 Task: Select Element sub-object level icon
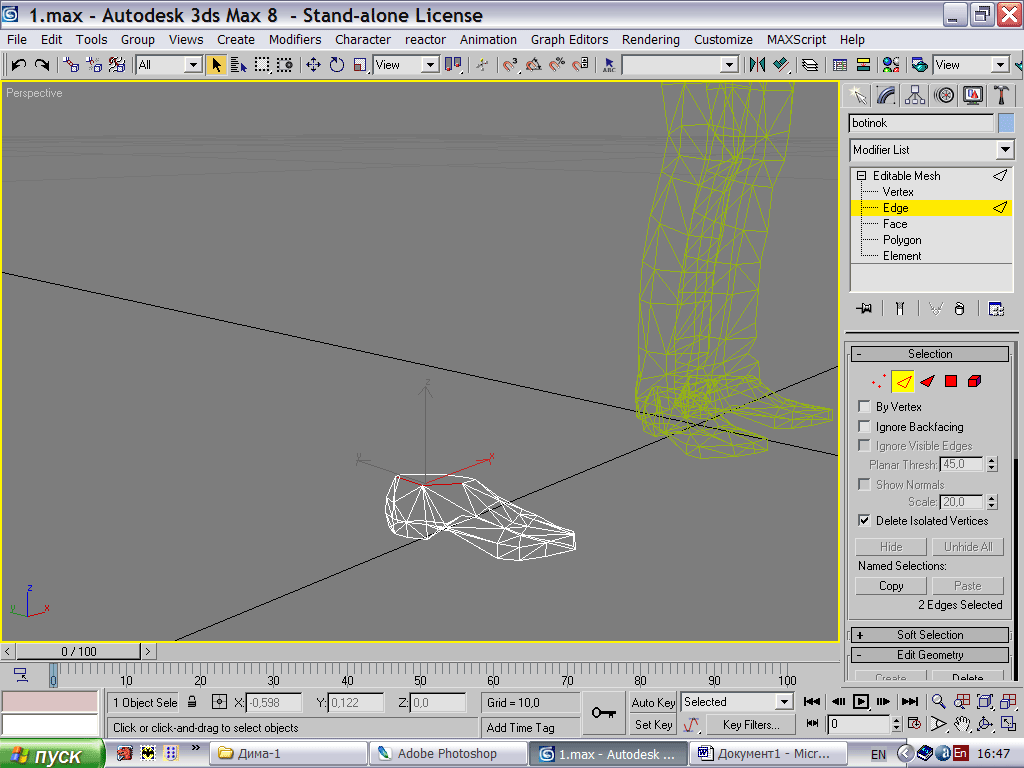click(x=974, y=381)
